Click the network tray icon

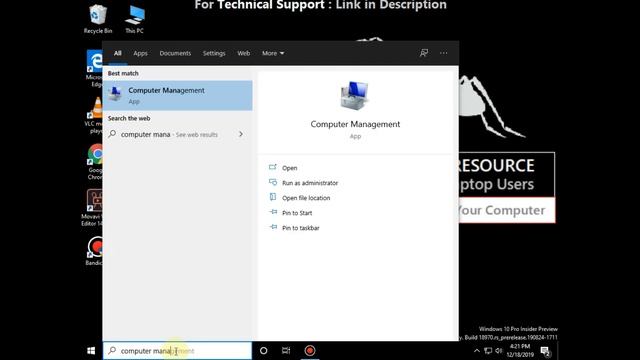[488, 351]
